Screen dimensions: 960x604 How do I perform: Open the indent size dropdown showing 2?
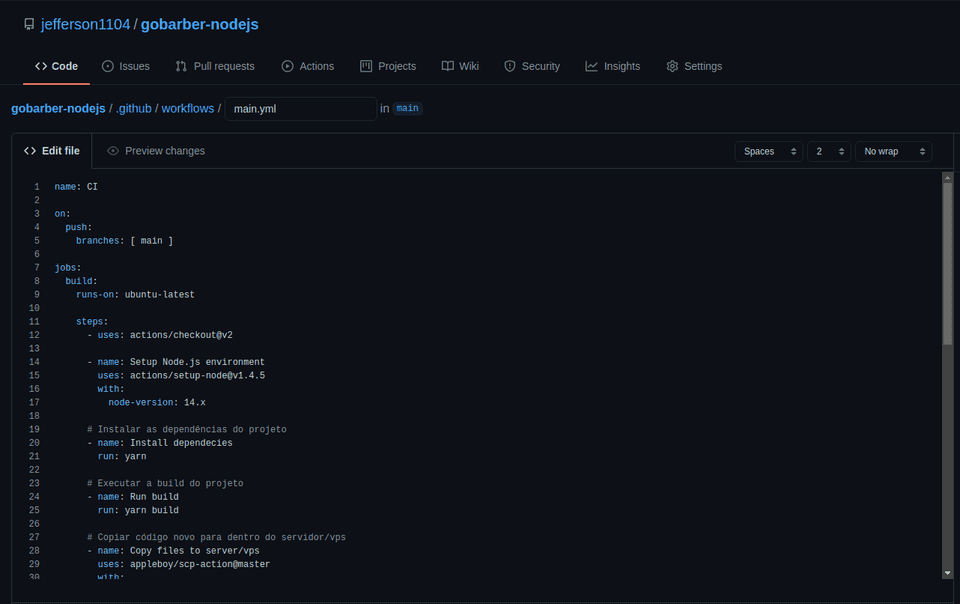[831, 151]
